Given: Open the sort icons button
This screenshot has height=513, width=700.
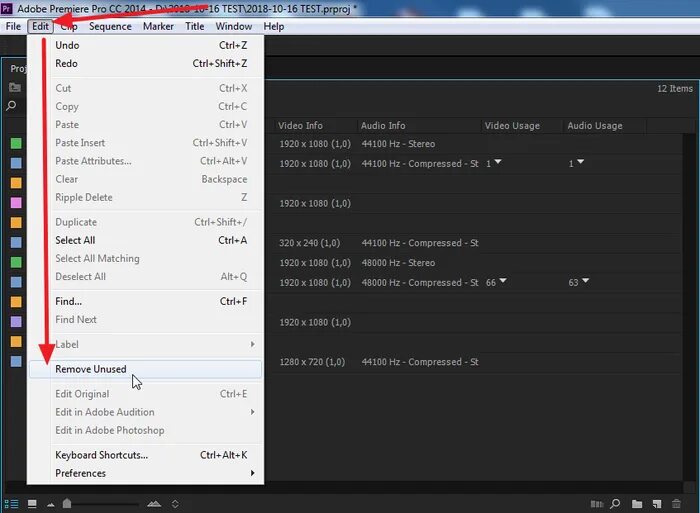Looking at the screenshot, I should 175,504.
